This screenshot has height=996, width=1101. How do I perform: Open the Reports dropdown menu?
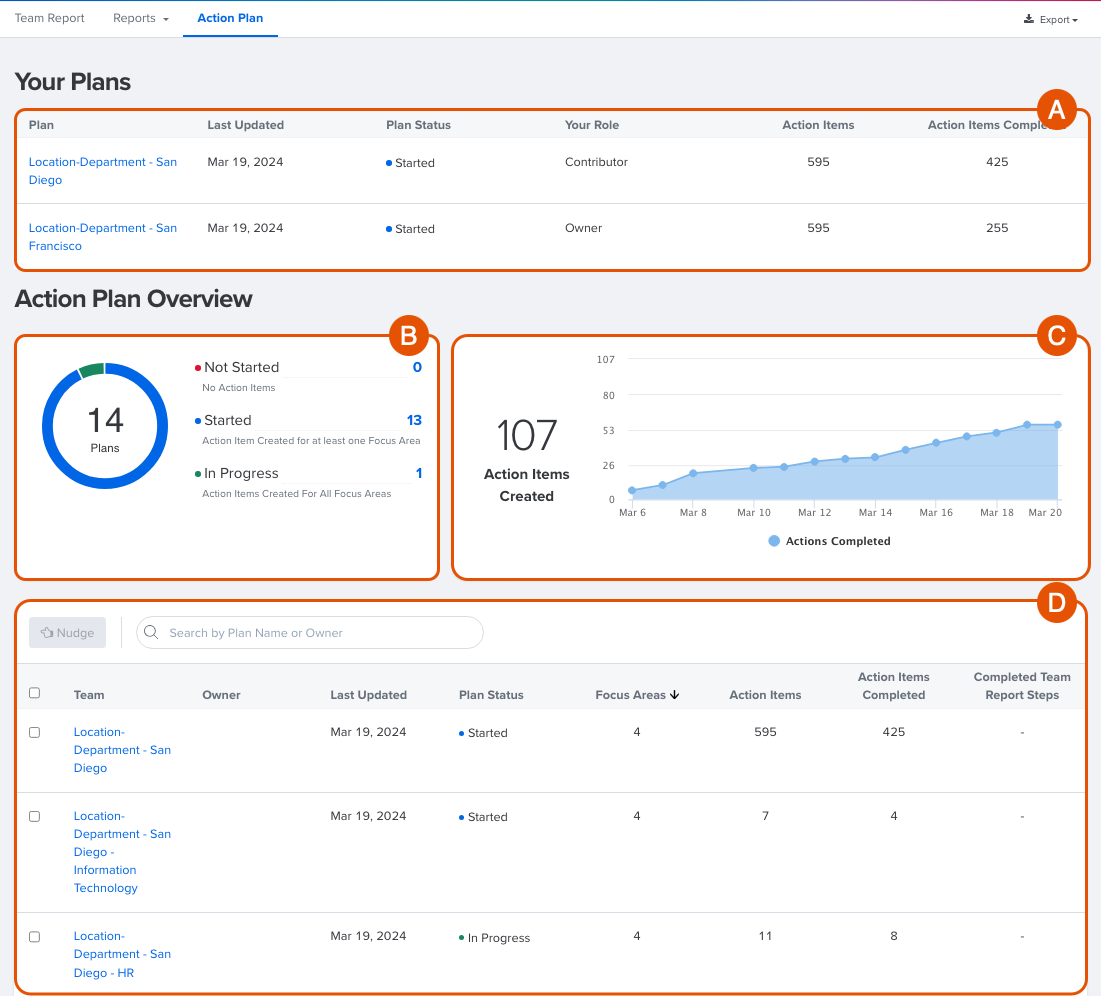[140, 18]
